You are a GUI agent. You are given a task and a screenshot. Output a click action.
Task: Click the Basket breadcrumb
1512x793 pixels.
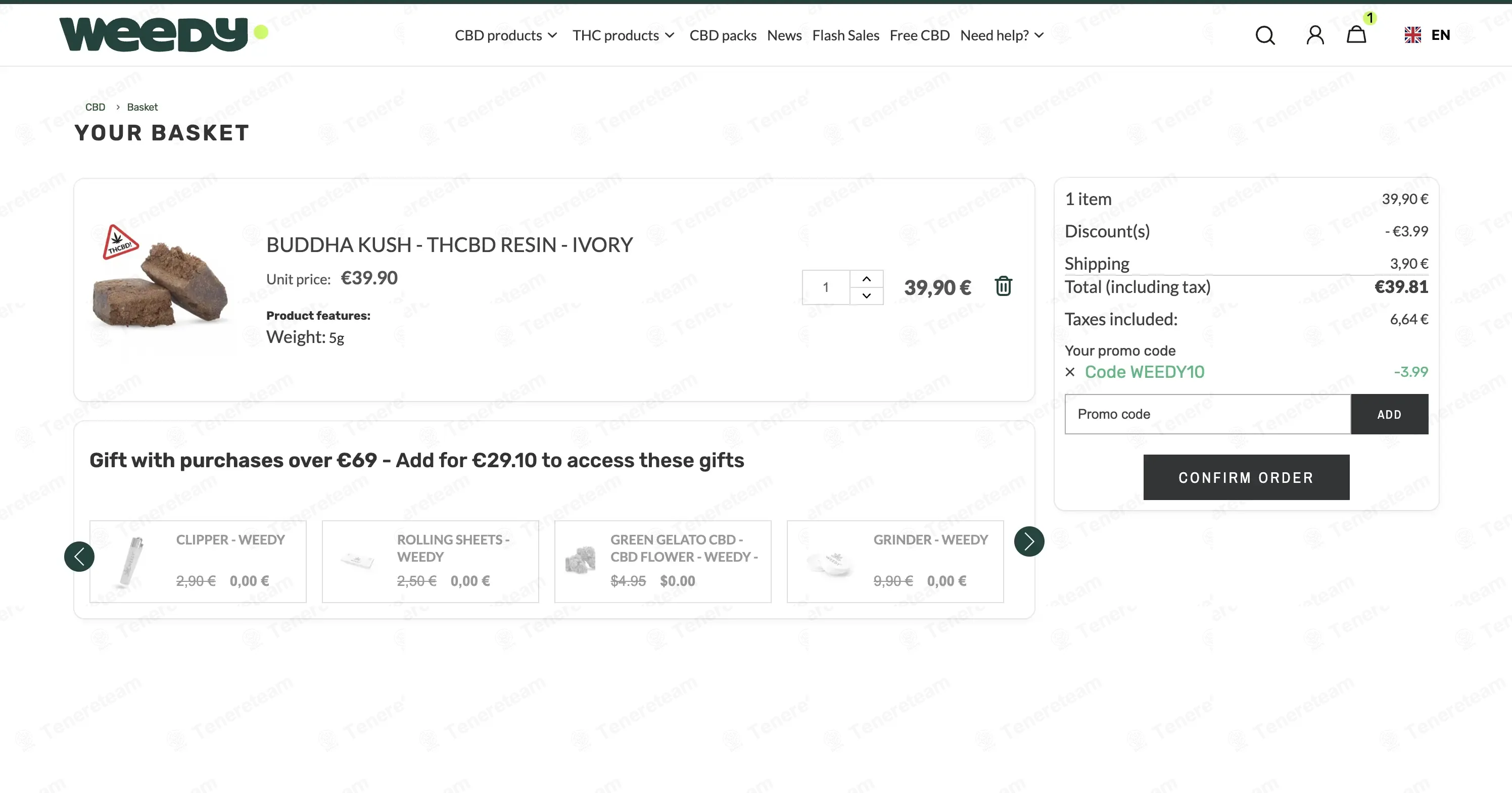tap(142, 107)
